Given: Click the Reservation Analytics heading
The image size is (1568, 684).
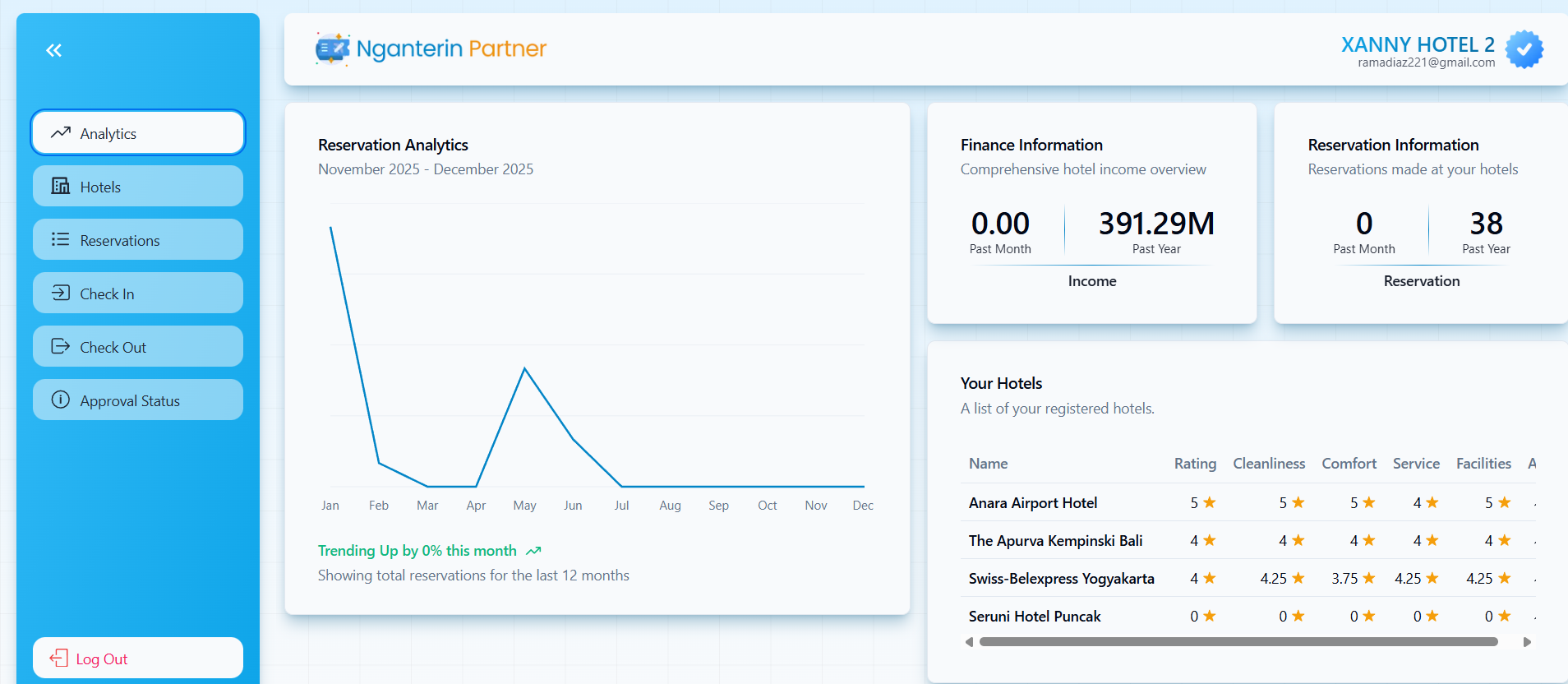Looking at the screenshot, I should [x=393, y=145].
